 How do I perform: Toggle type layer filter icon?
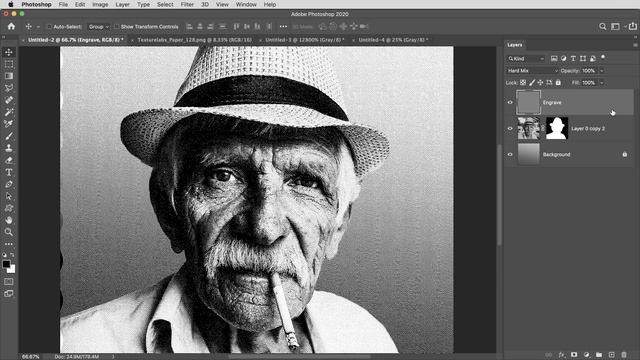tap(573, 59)
